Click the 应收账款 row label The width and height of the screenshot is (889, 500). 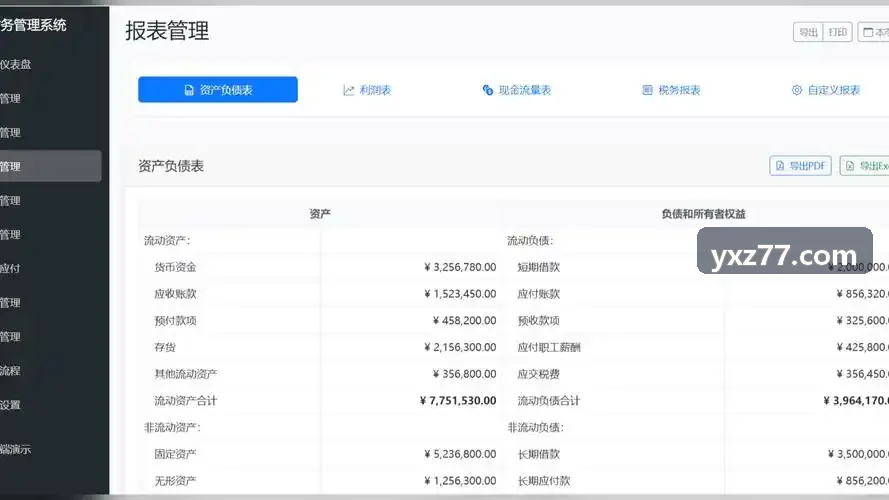pyautogui.click(x=175, y=294)
